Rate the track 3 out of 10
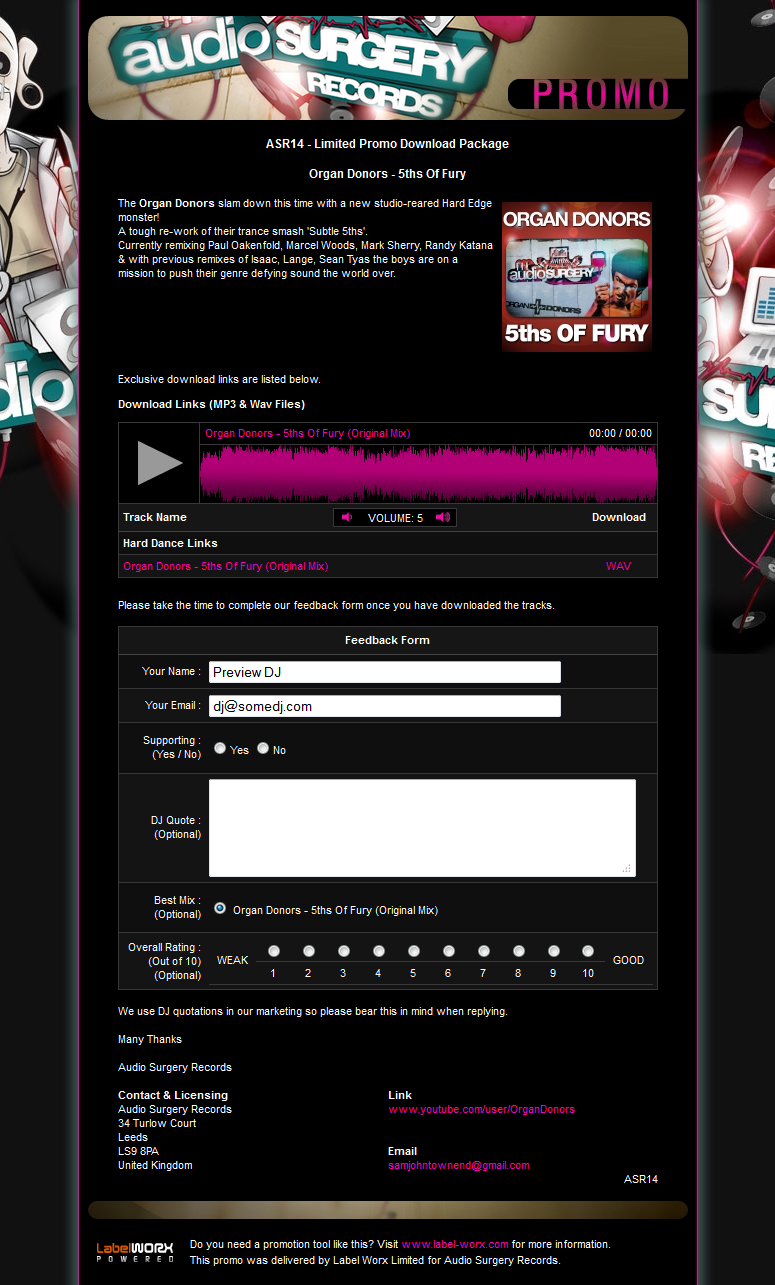Screen dimensions: 775x1285 coord(344,951)
